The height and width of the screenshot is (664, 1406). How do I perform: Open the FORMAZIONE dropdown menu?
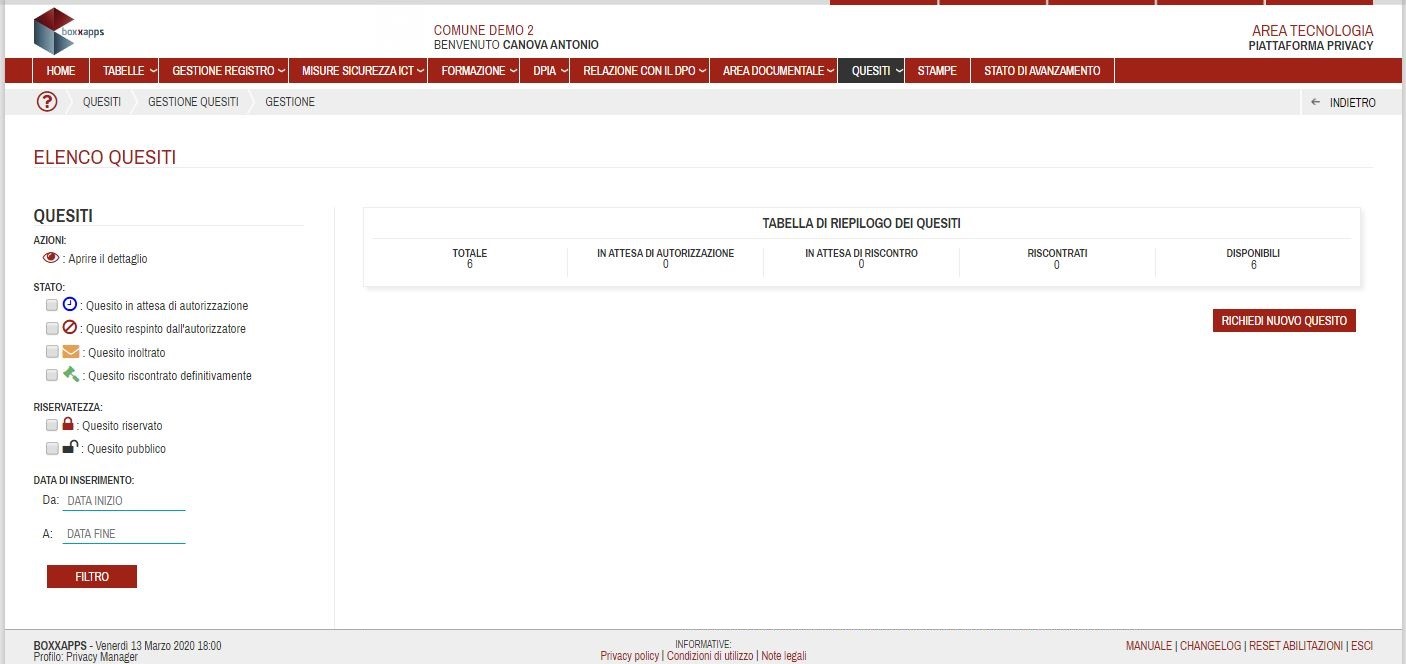tap(473, 71)
